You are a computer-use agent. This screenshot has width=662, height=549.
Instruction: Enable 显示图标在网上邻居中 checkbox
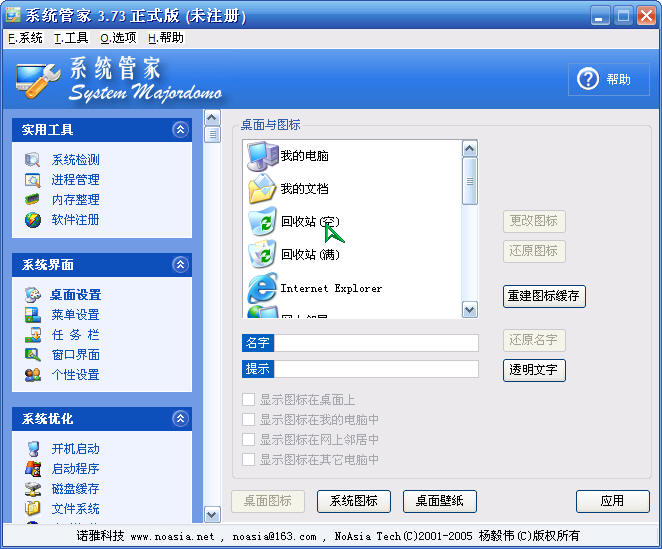tap(248, 439)
